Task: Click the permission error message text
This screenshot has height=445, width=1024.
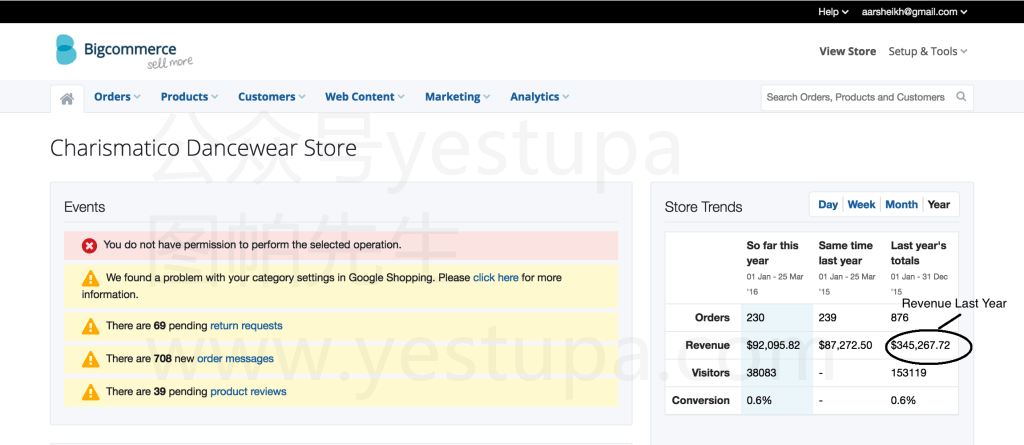Action: pos(253,245)
